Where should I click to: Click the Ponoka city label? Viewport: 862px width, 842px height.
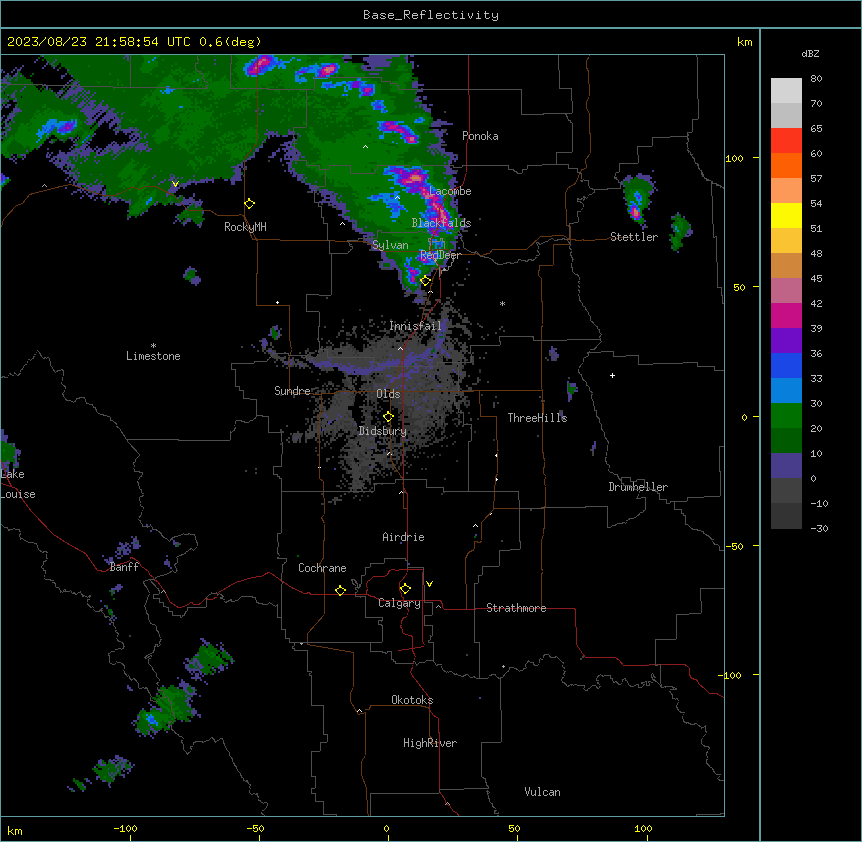480,136
